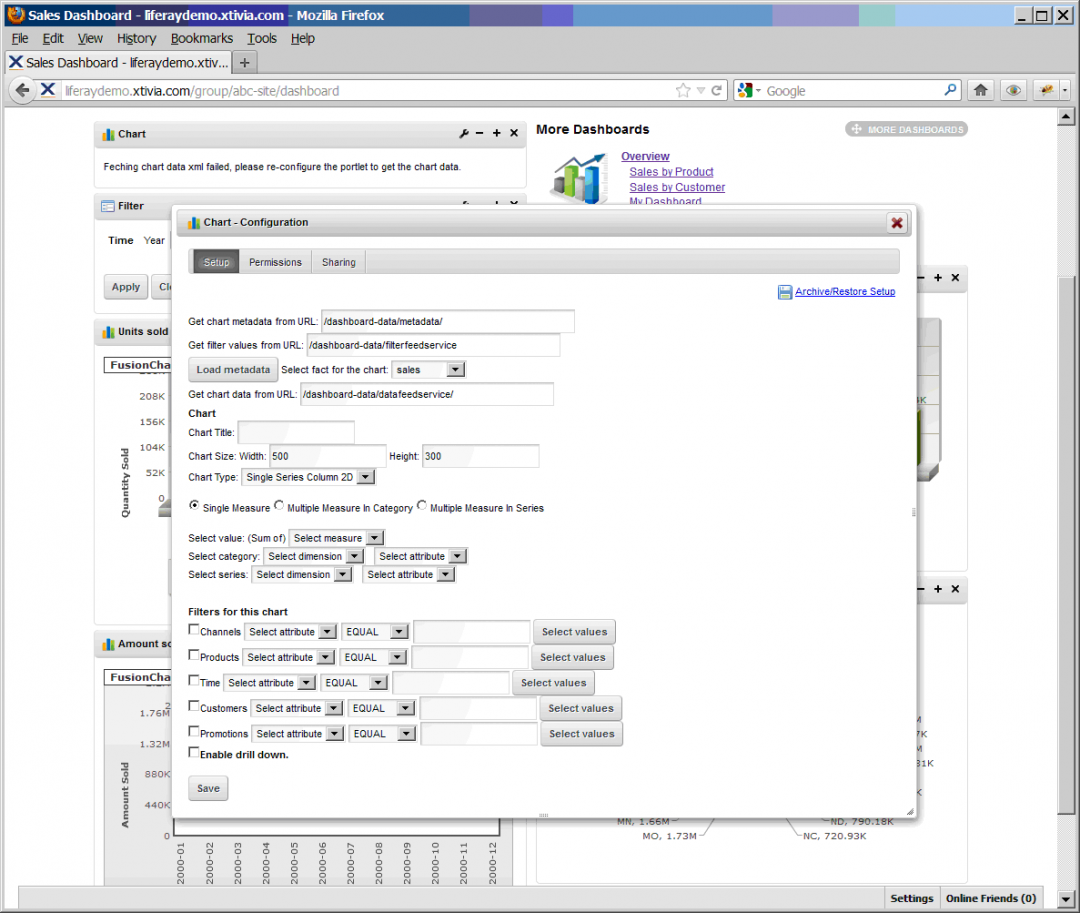The image size is (1080, 913).
Task: Click the Chart Title input field
Action: tap(296, 431)
